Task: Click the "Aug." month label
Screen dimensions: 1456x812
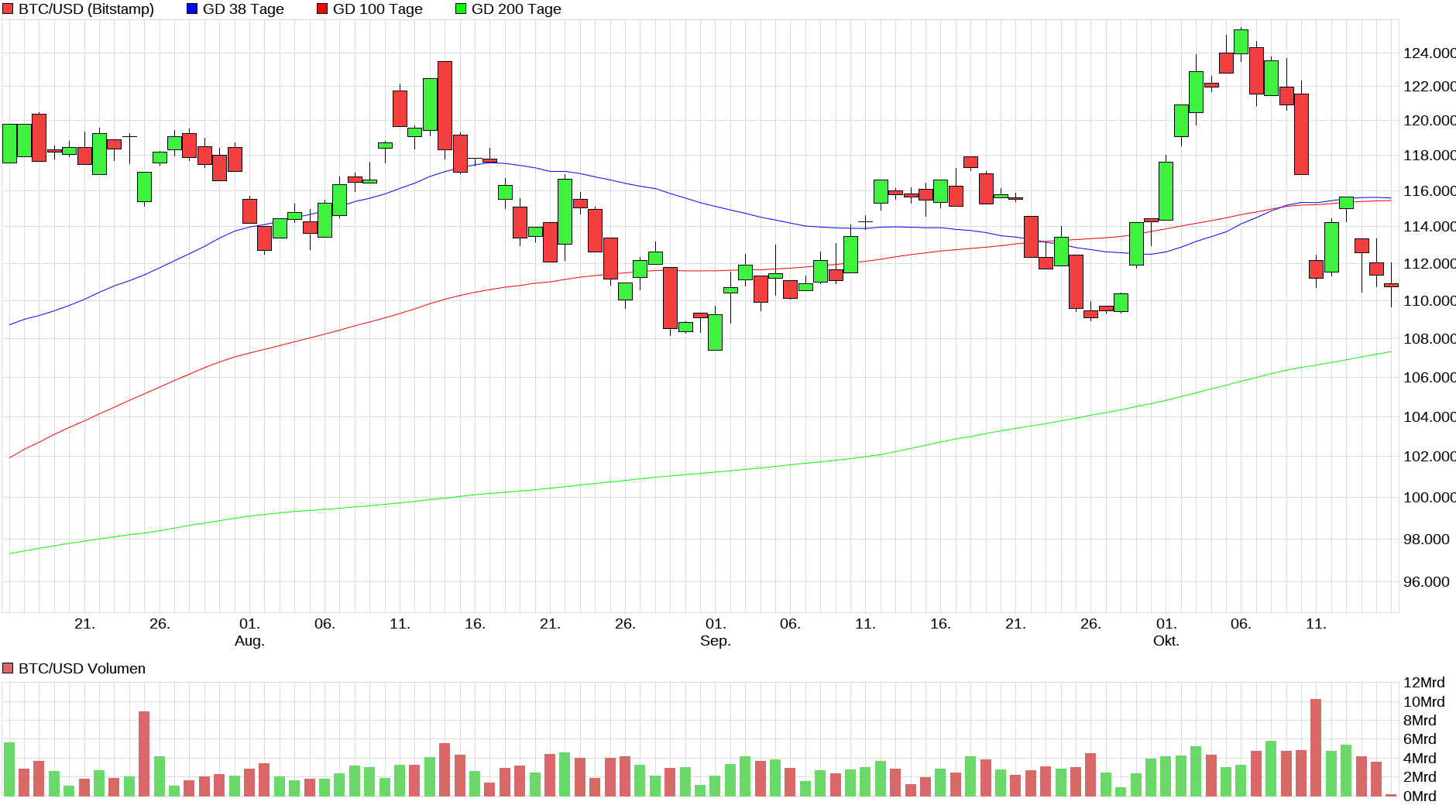Action: tap(249, 641)
